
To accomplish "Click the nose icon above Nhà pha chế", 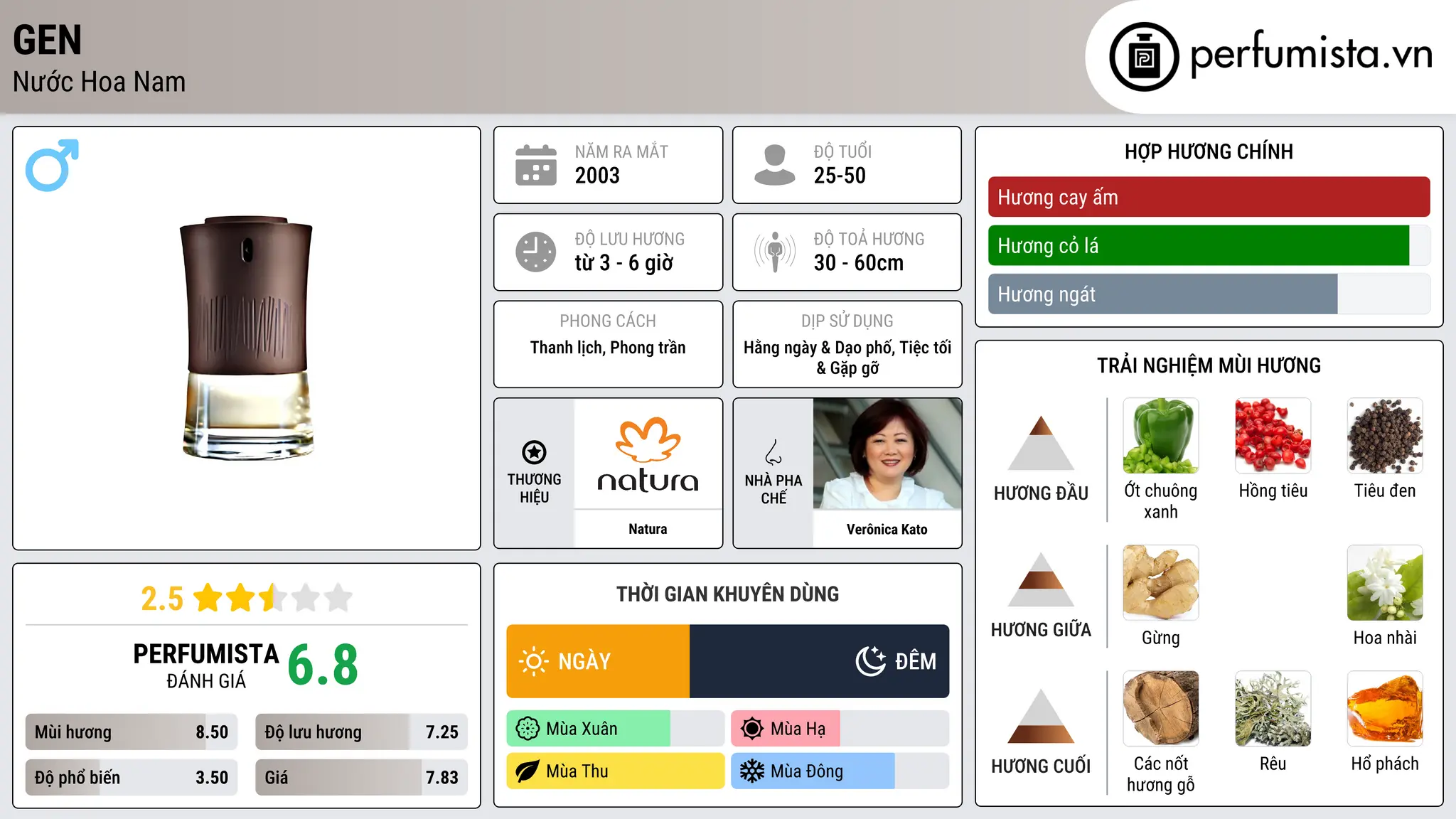I will coord(773,452).
